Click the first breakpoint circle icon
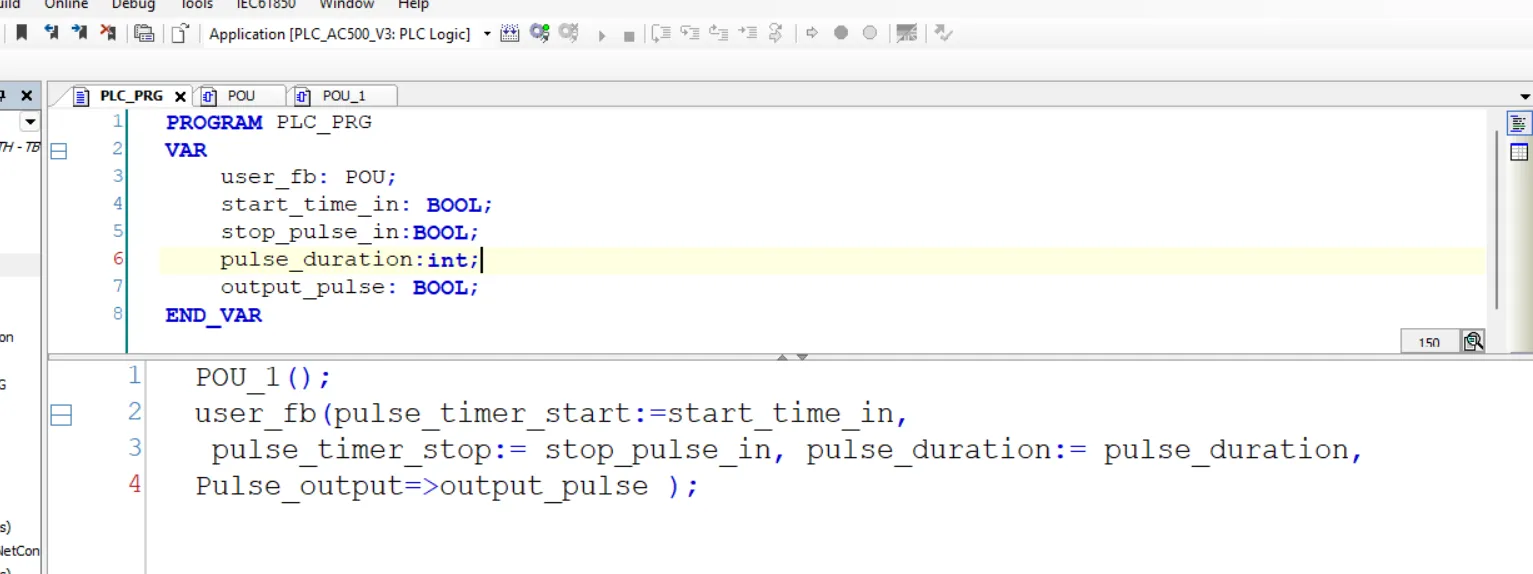The width and height of the screenshot is (1533, 574). click(x=841, y=33)
